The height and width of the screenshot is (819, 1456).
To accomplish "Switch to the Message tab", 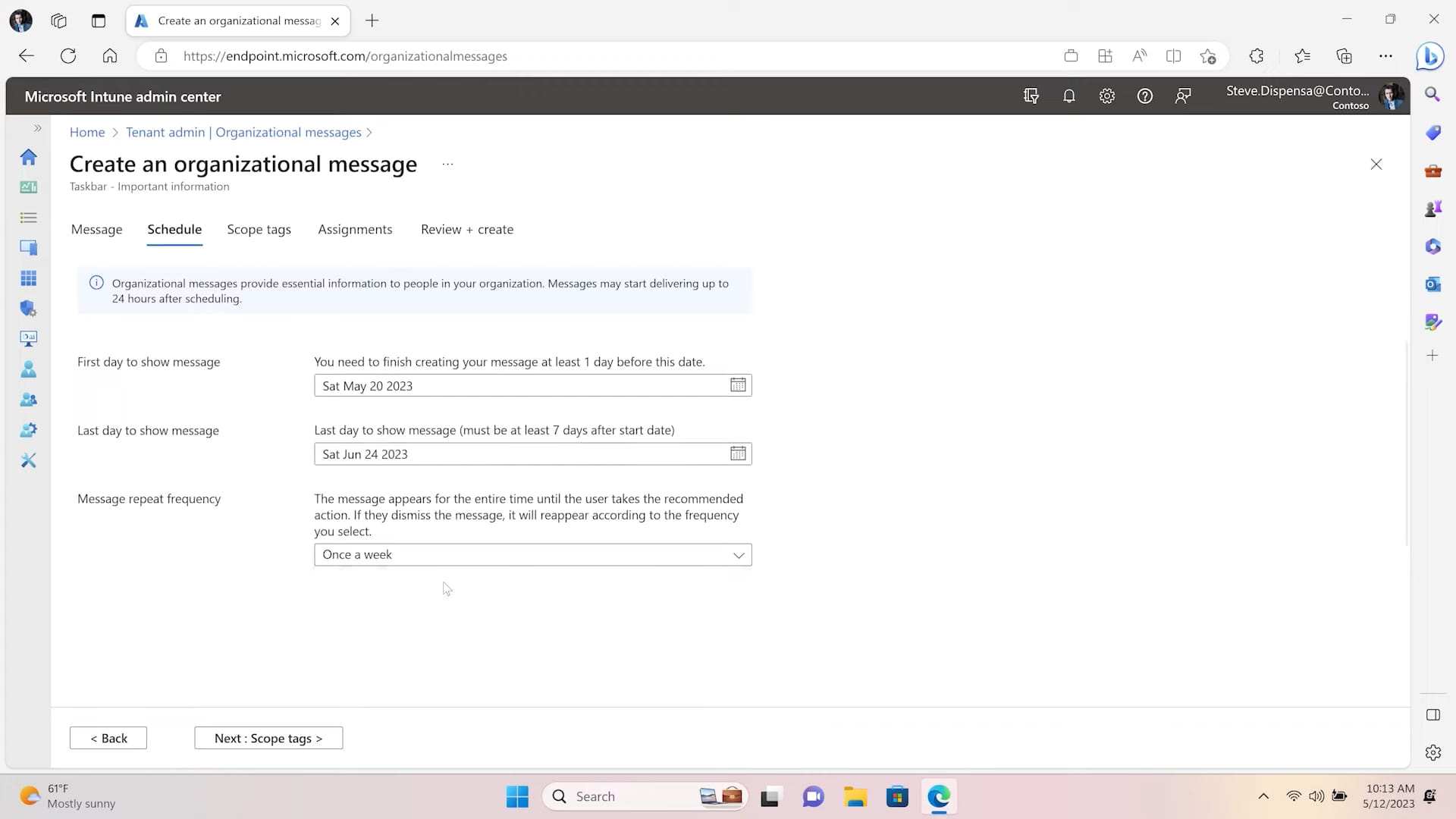I will (96, 229).
